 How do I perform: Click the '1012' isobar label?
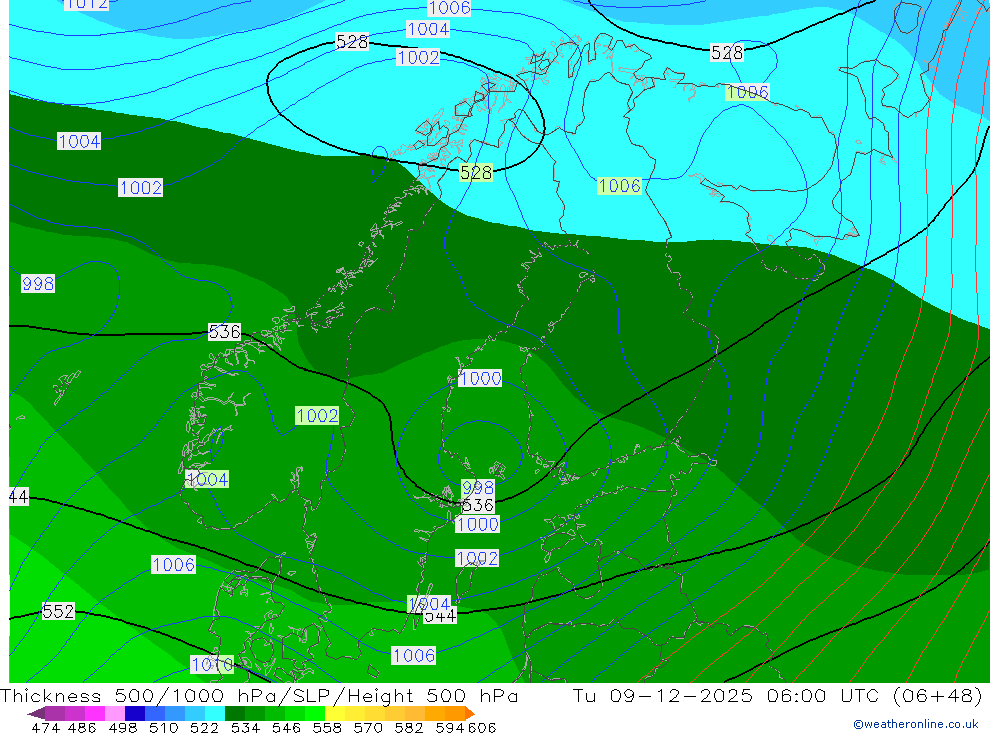86,4
